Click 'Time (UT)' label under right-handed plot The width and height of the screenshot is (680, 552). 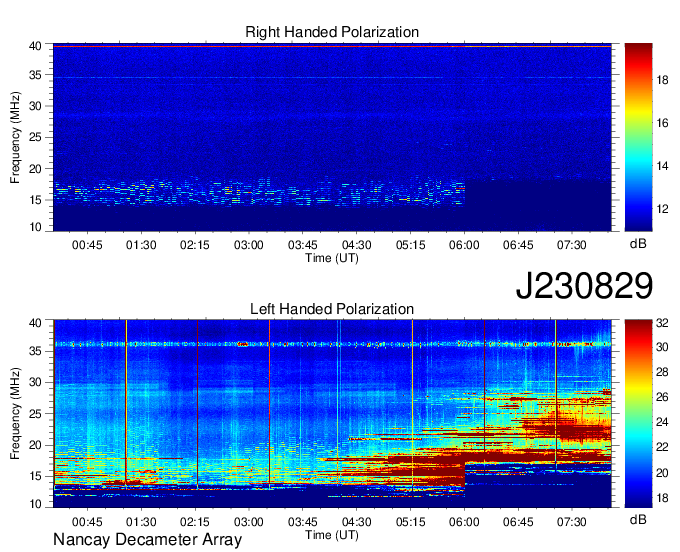pos(332,258)
